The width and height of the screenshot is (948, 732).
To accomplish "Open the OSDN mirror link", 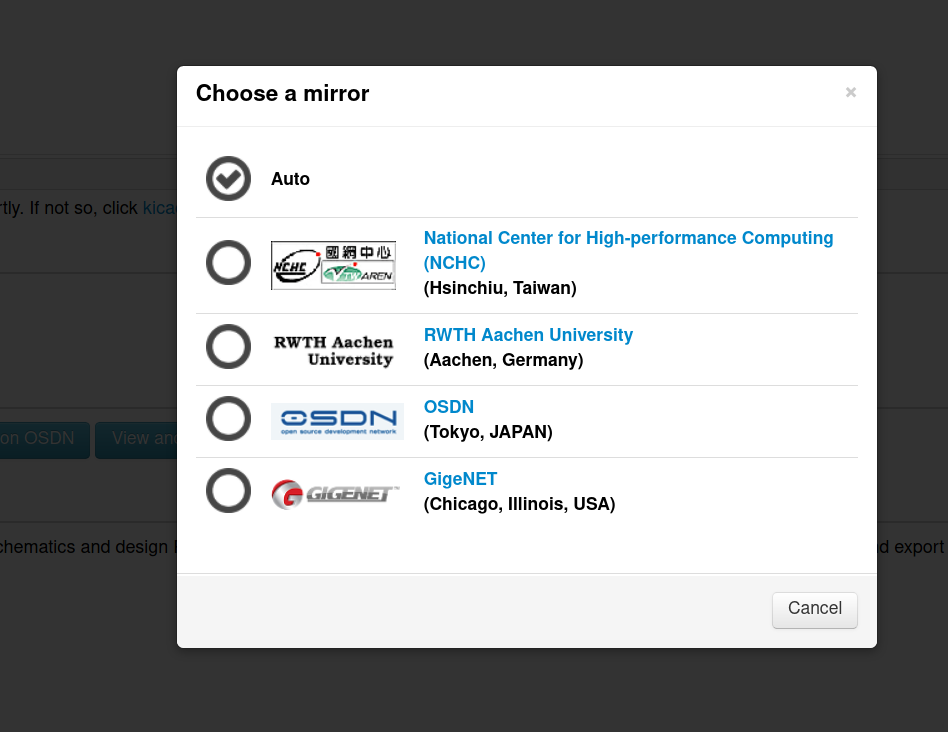I will 449,407.
